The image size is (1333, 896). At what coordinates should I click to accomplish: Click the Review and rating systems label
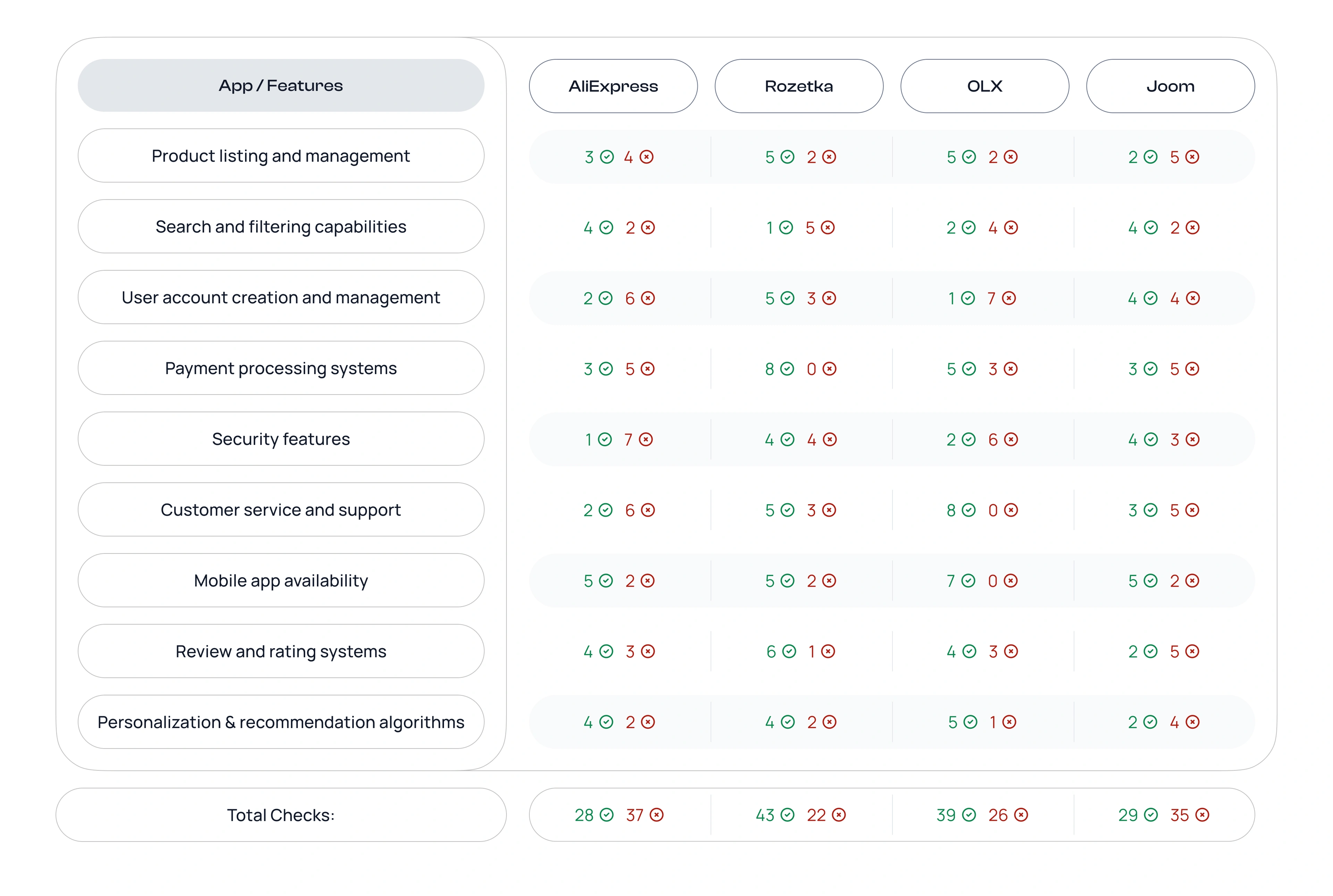[x=281, y=651]
